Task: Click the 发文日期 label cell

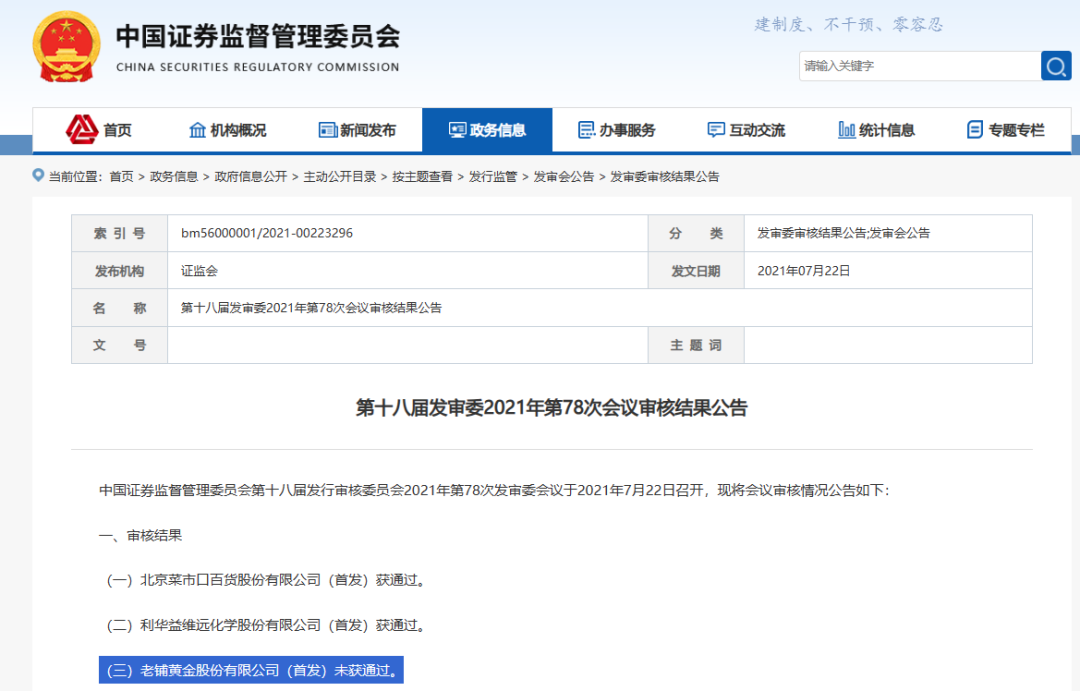Action: (x=696, y=271)
